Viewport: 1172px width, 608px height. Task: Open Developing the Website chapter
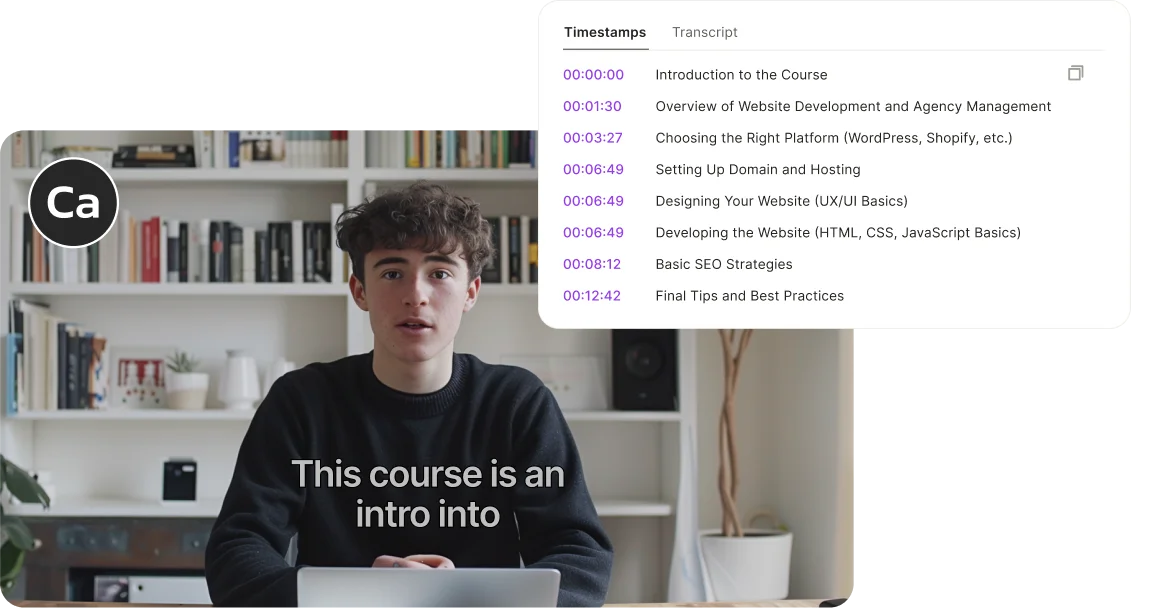pyautogui.click(x=838, y=233)
